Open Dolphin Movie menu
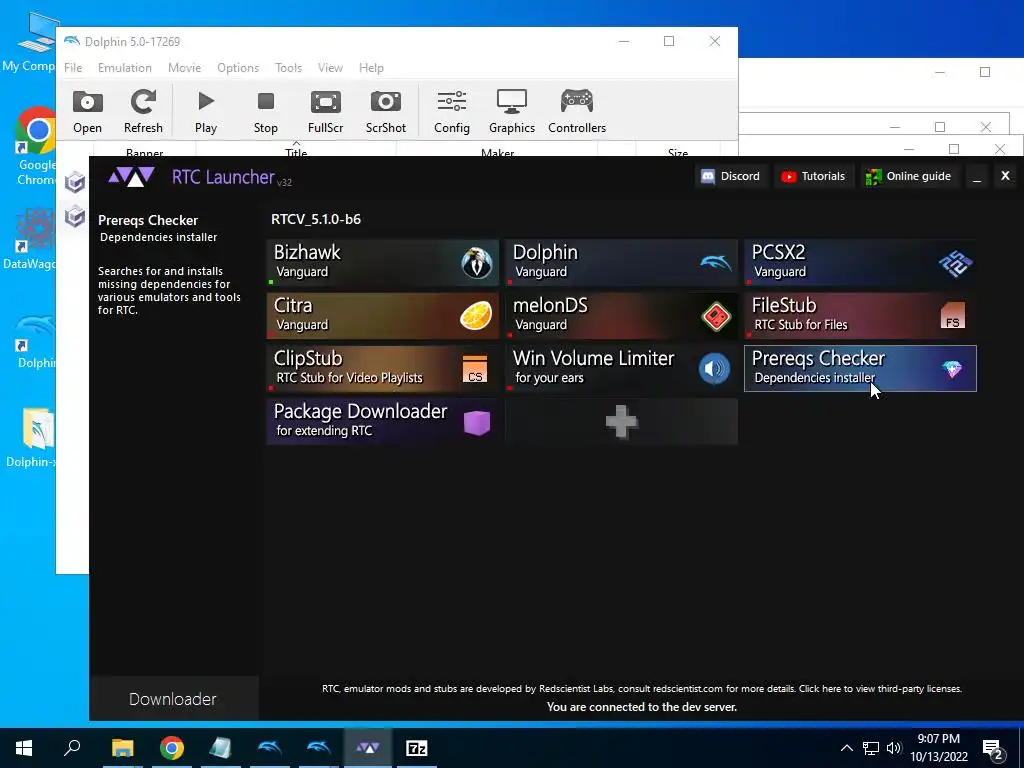The height and width of the screenshot is (768, 1024). [x=184, y=68]
